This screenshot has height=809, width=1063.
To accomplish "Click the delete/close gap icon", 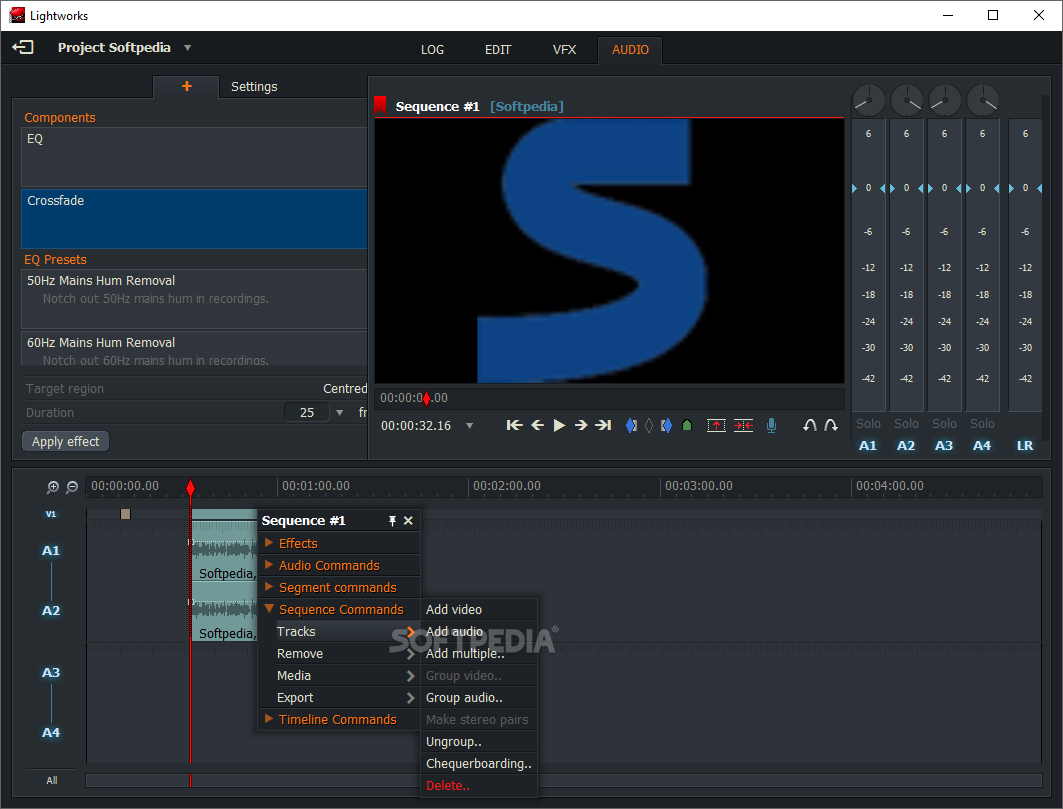I will pyautogui.click(x=743, y=425).
